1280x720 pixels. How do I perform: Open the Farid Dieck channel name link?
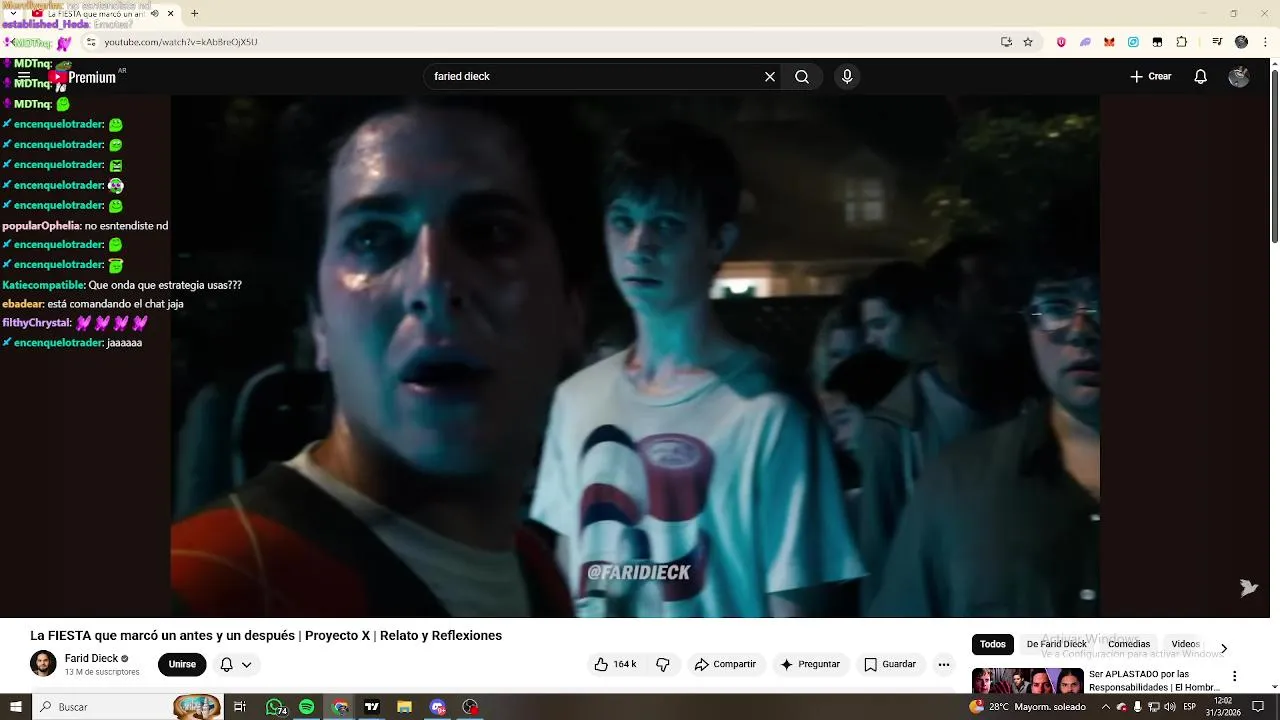pos(91,658)
